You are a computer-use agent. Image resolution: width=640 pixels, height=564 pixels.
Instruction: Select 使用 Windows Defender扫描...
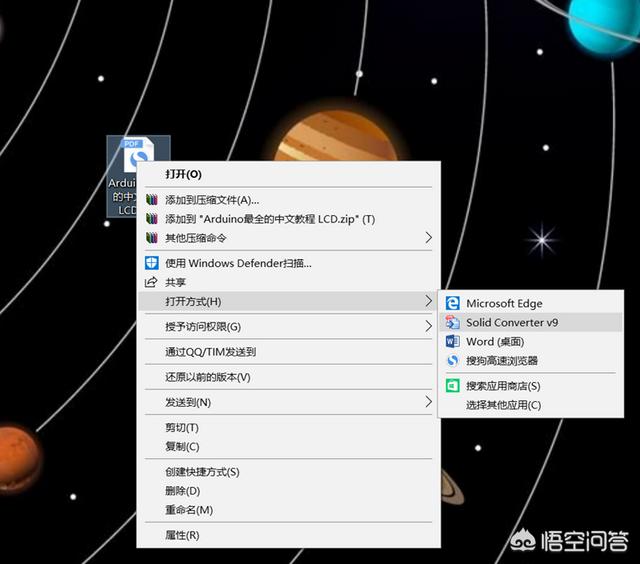[289, 263]
